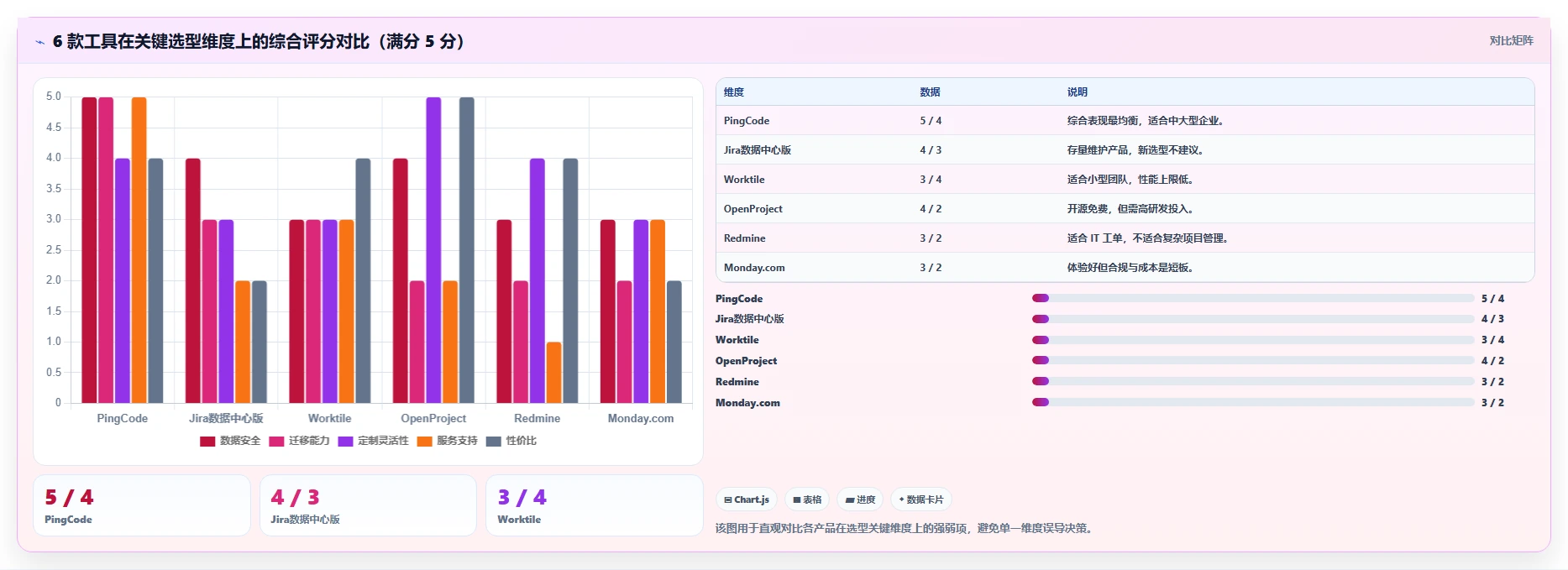
Task: Select Jira数据中心版 table row name
Action: pos(758,150)
